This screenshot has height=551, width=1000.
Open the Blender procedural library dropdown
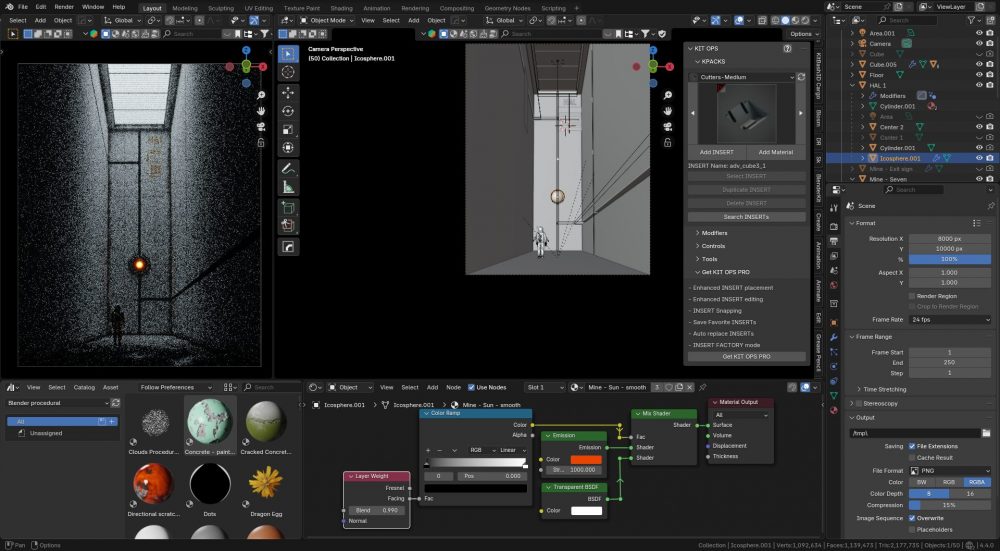point(57,403)
